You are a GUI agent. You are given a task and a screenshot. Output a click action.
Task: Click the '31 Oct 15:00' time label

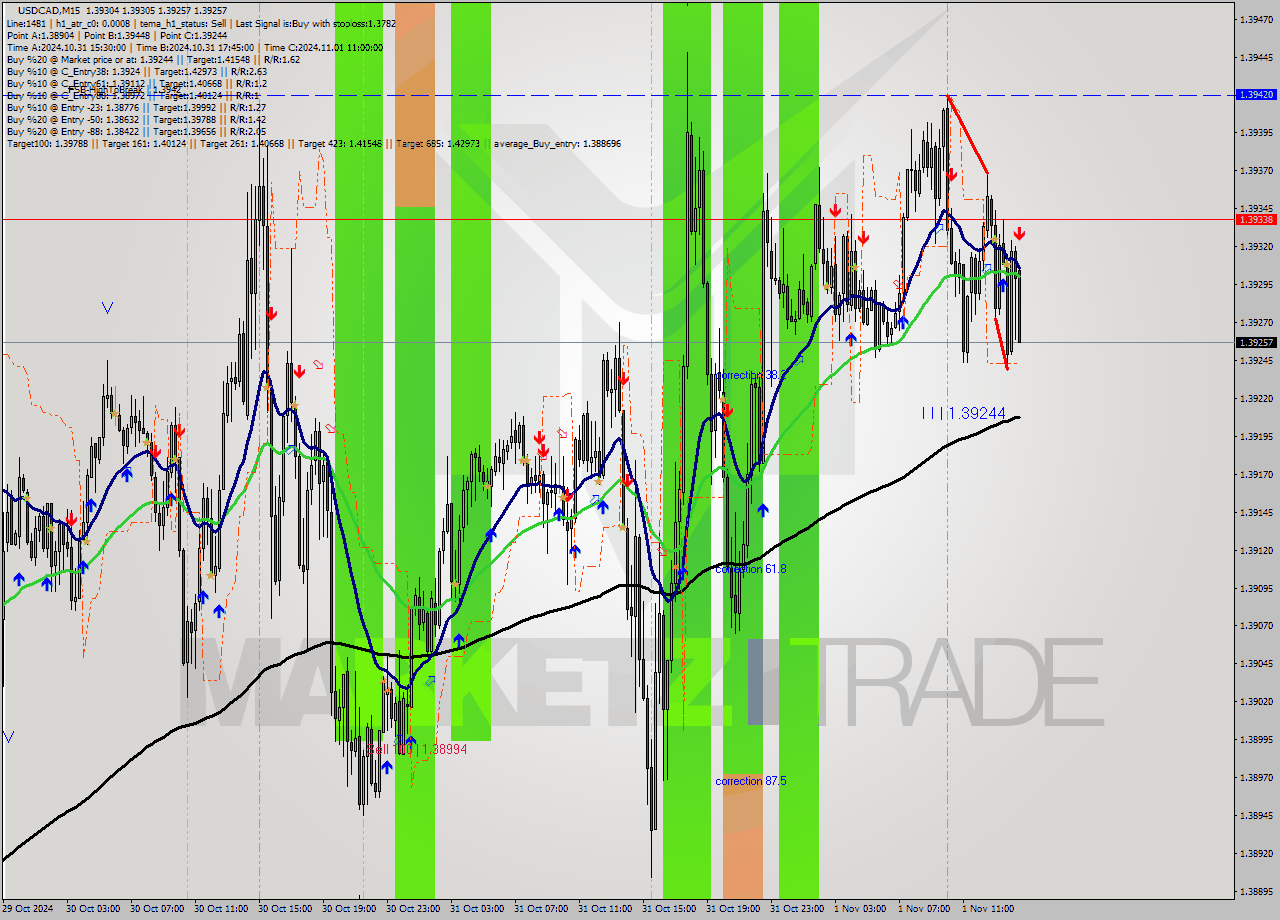[x=669, y=909]
